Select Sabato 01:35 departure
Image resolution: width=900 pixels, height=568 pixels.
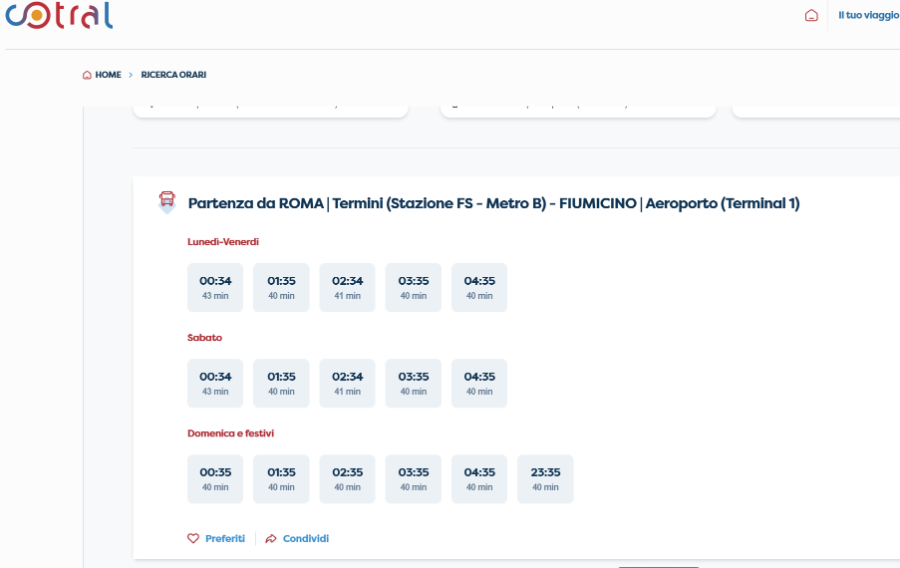(281, 383)
